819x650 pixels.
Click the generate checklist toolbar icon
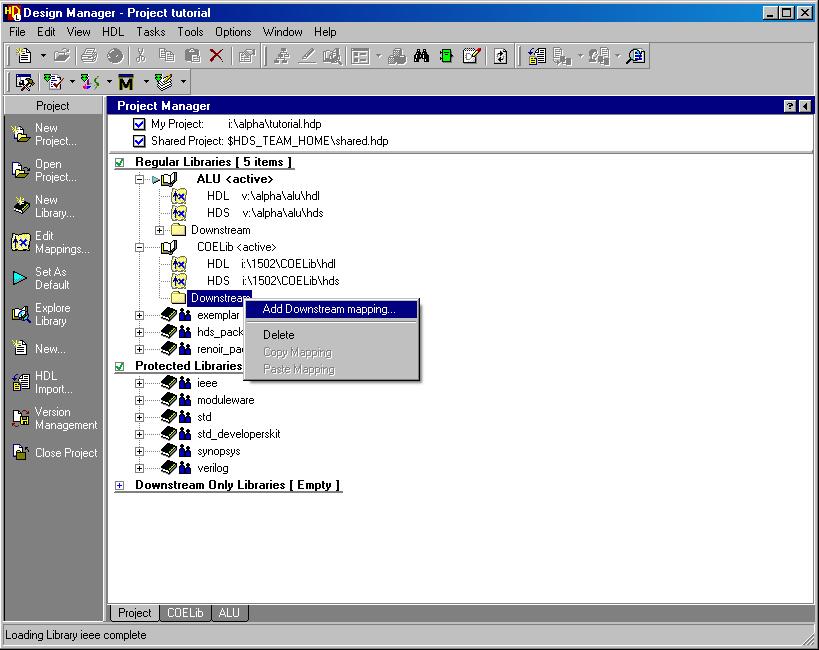(x=53, y=82)
